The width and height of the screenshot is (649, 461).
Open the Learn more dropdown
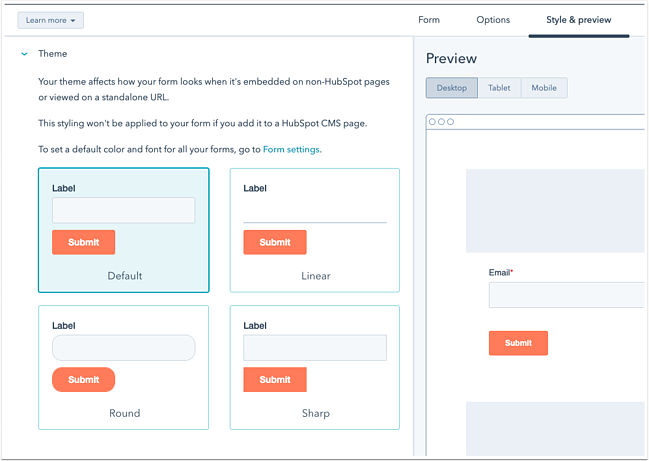coord(50,20)
